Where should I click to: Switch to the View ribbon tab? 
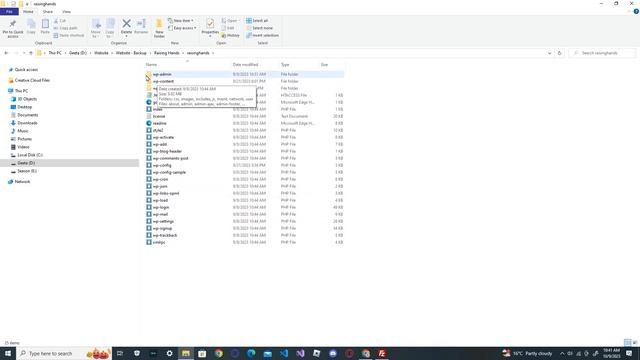point(66,12)
